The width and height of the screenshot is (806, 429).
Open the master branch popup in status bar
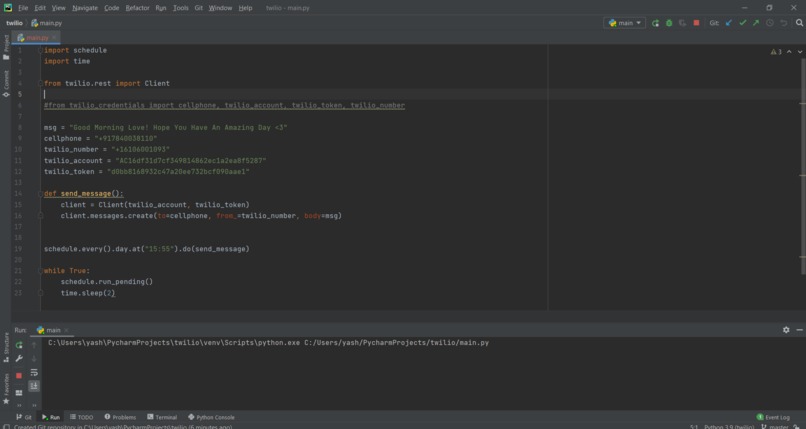point(775,426)
